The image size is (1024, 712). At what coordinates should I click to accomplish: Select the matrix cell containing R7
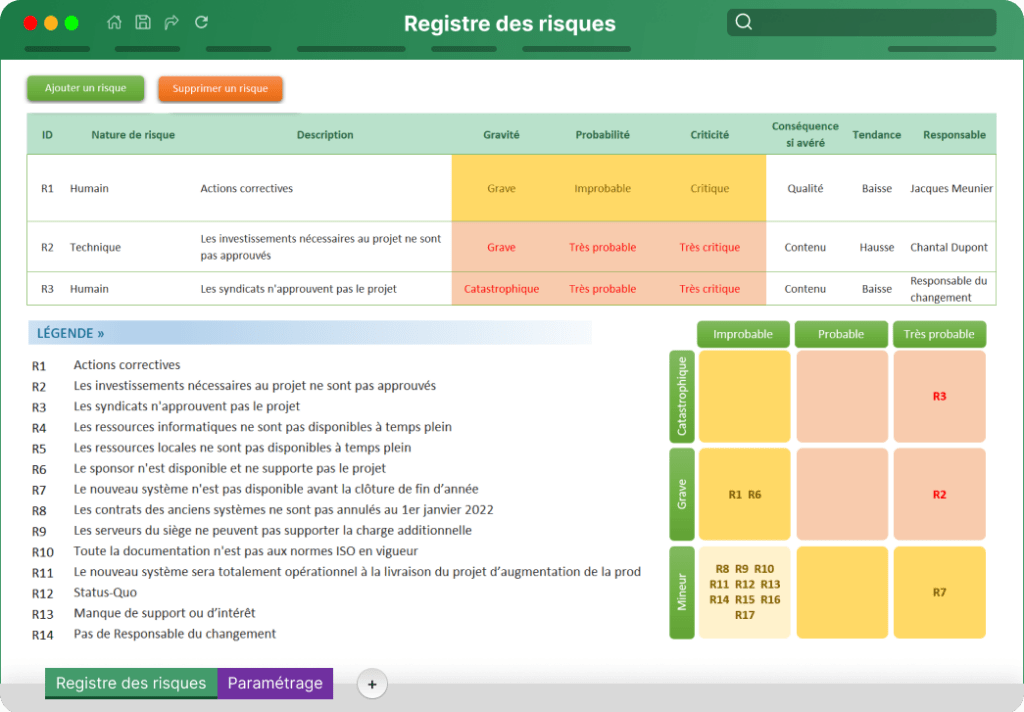pyautogui.click(x=939, y=592)
